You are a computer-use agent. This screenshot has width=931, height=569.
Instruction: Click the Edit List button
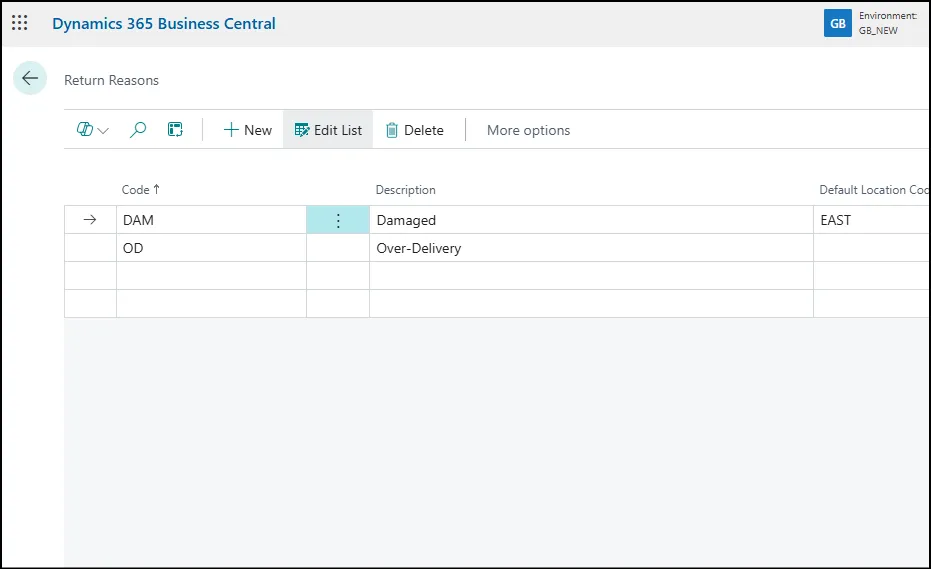click(x=328, y=130)
